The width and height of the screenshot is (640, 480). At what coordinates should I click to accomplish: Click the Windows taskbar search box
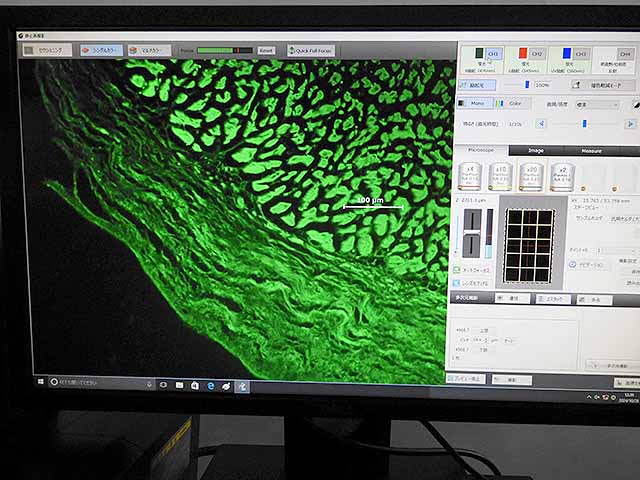(101, 383)
